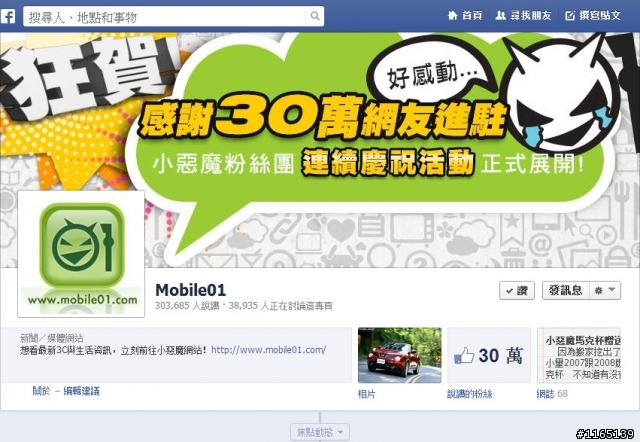The width and height of the screenshot is (640, 442).
Task: Click the search magnifier icon
Action: click(x=315, y=16)
